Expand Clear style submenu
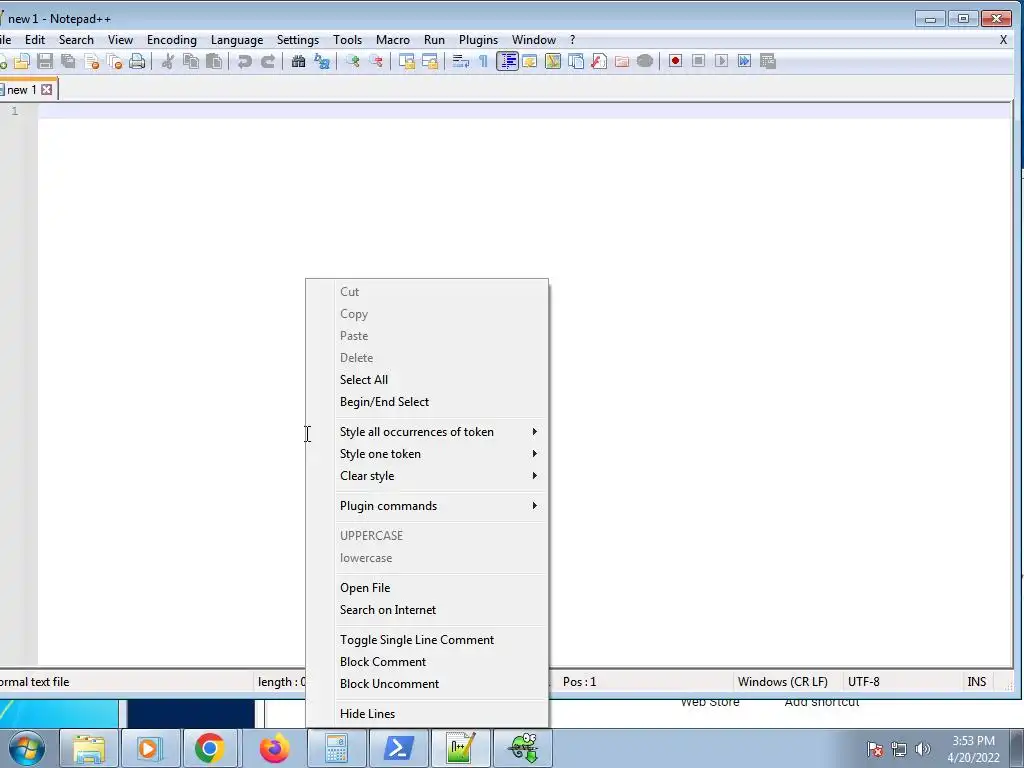1024x768 pixels. click(x=426, y=476)
